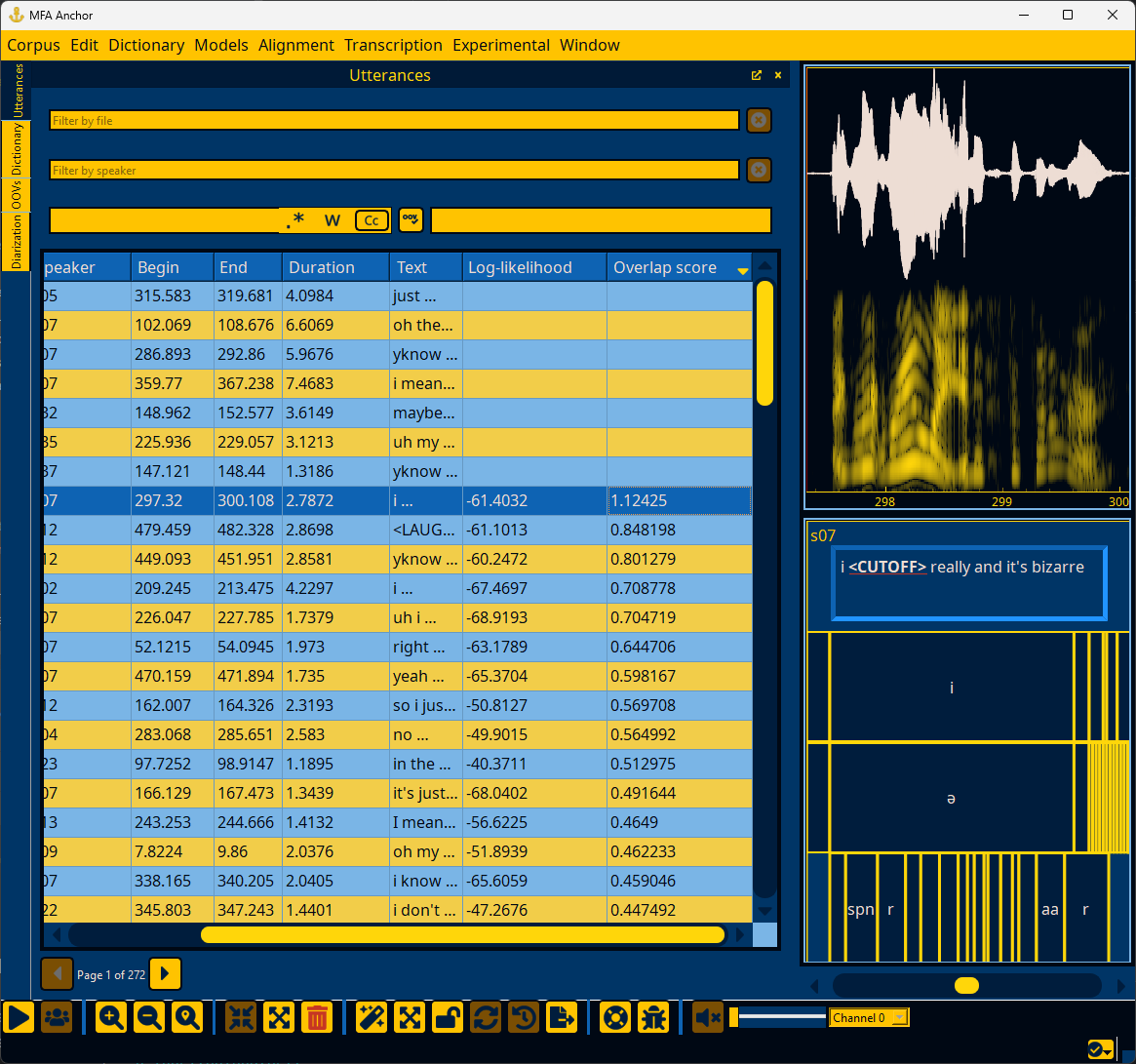Clear the Filter by speaker field
The width and height of the screenshot is (1136, 1064).
(759, 171)
